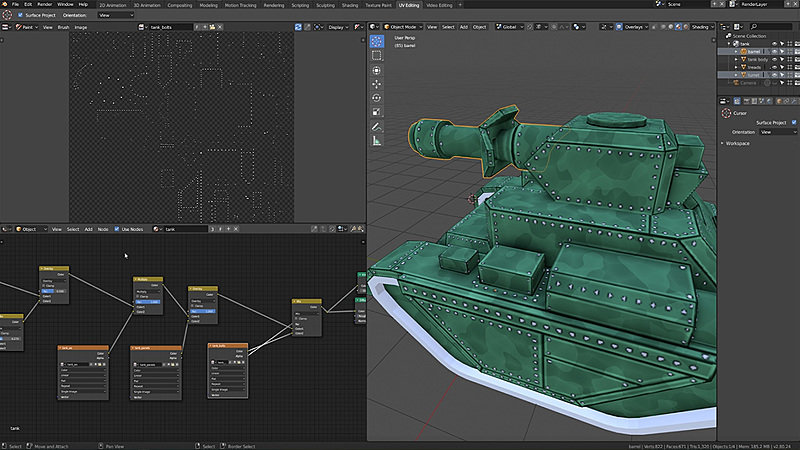800x450 pixels.
Task: Toggle the Surface Project checkbox in top bar
Action: (20, 15)
